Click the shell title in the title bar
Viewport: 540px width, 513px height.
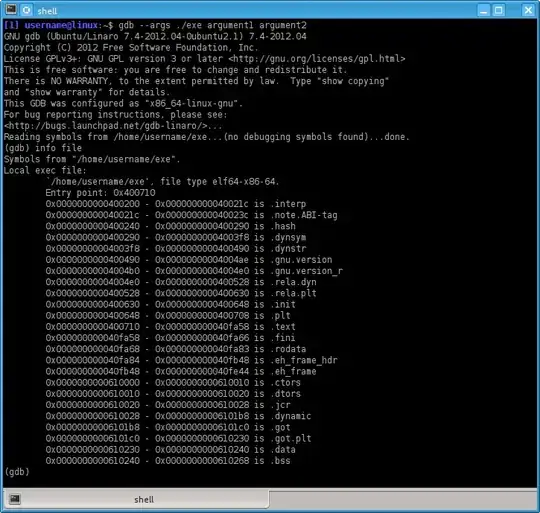(47, 11)
